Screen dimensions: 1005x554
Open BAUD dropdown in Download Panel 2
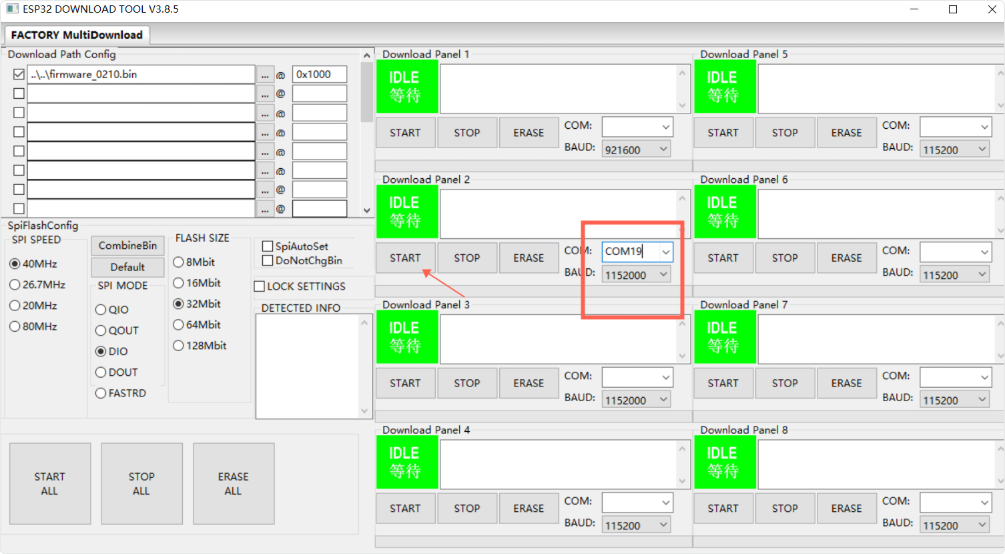coord(636,275)
